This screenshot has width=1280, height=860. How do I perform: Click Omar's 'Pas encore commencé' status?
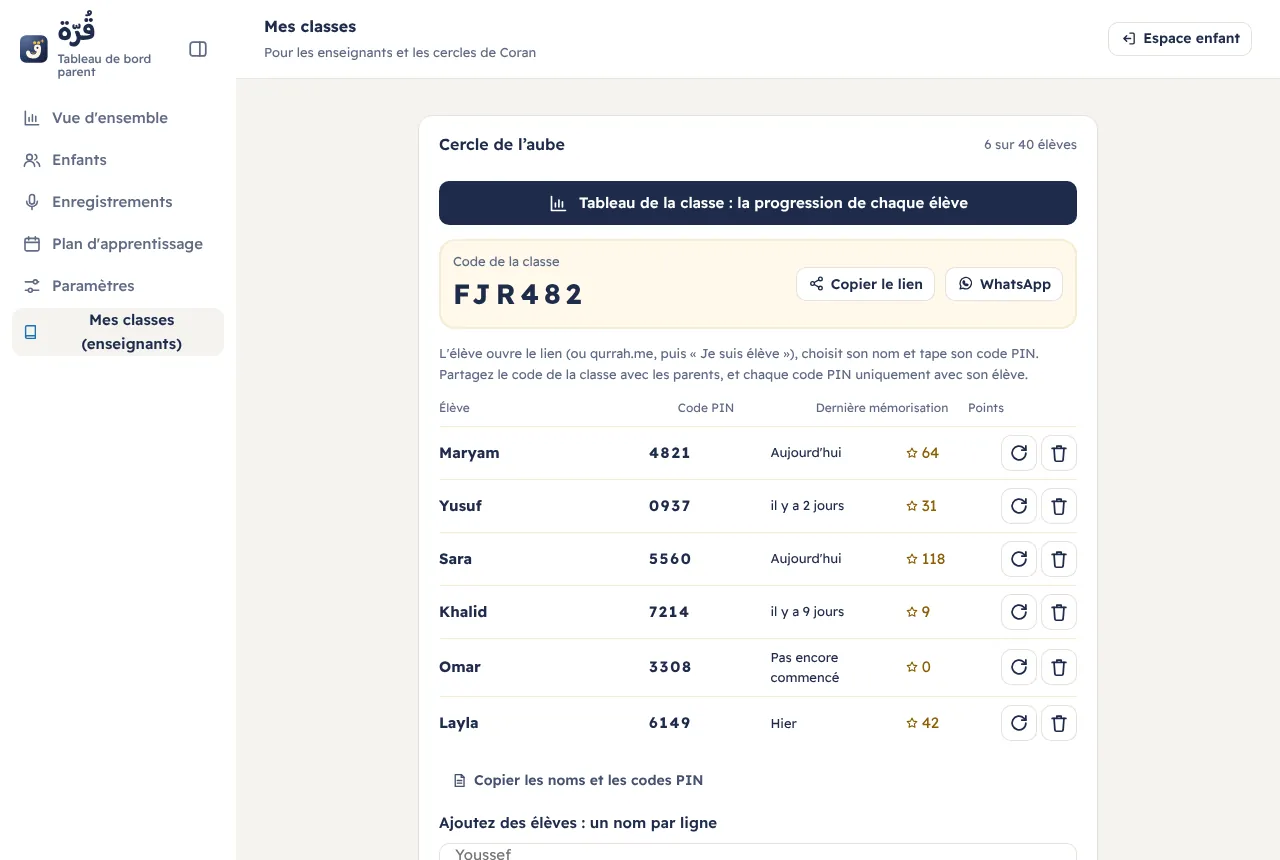click(805, 667)
